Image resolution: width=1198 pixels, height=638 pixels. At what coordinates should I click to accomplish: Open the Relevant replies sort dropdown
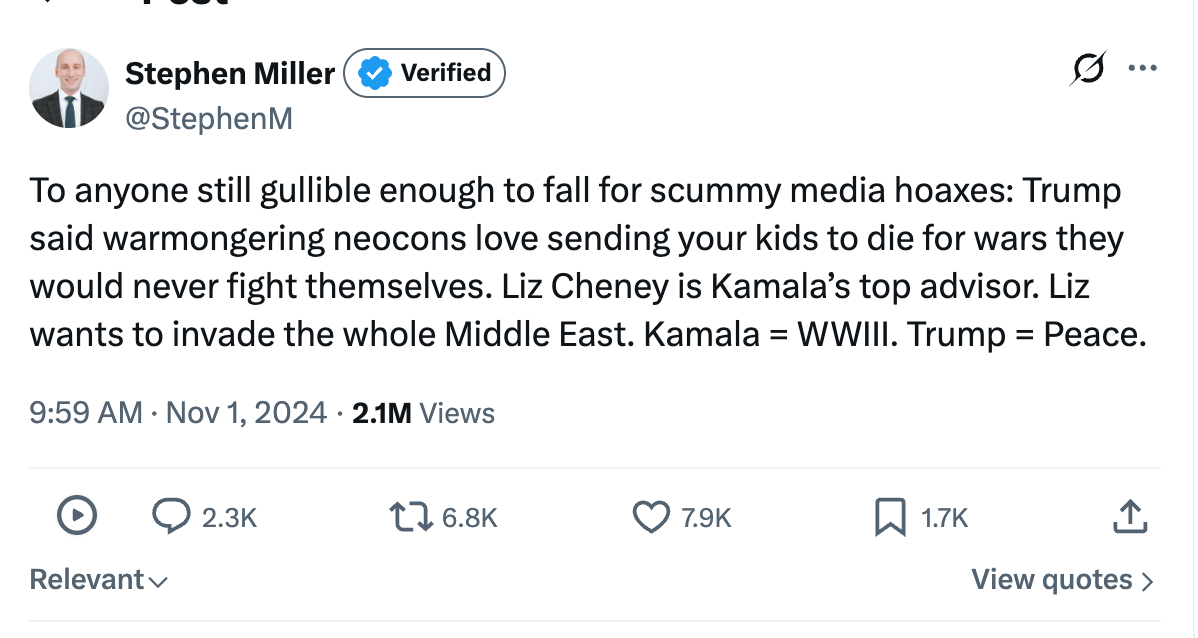[x=97, y=579]
